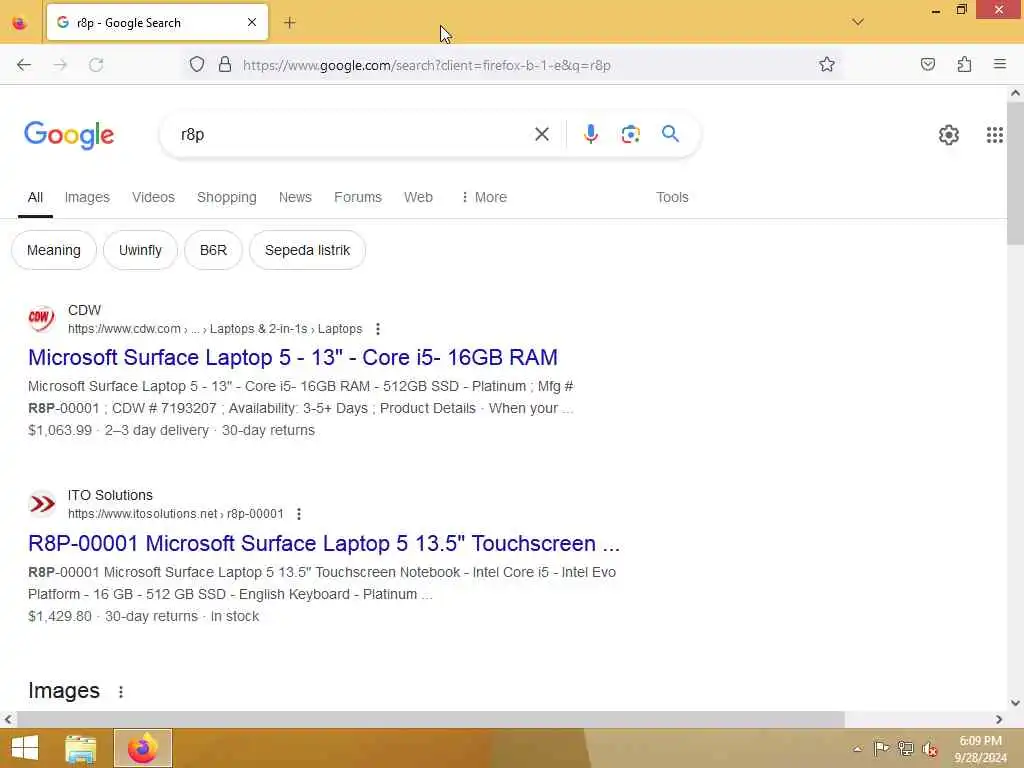This screenshot has height=768, width=1024.
Task: Click the itosolutions.net breadcrumb URL
Action: click(x=176, y=514)
